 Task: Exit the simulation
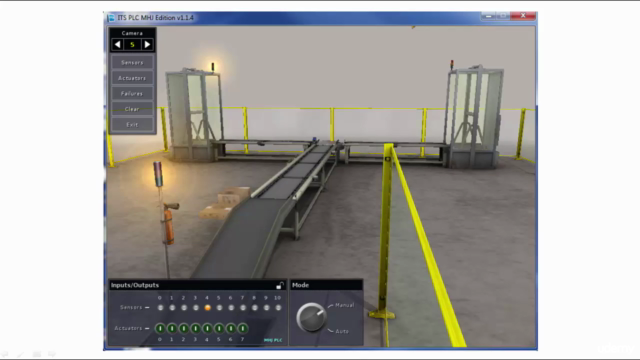pyautogui.click(x=132, y=124)
